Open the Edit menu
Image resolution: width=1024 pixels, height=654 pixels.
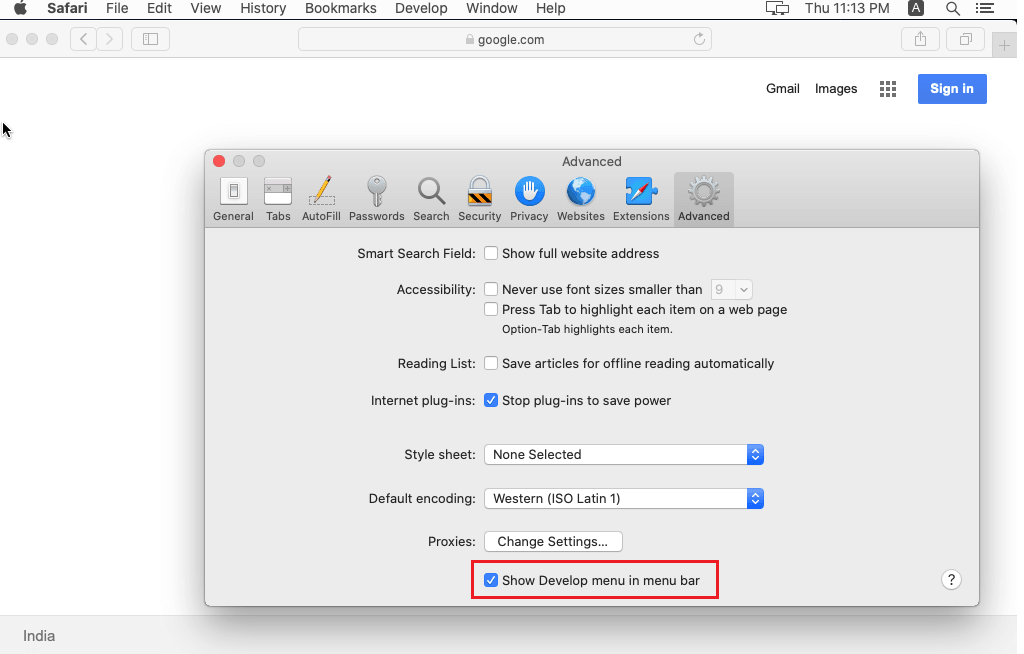point(159,8)
